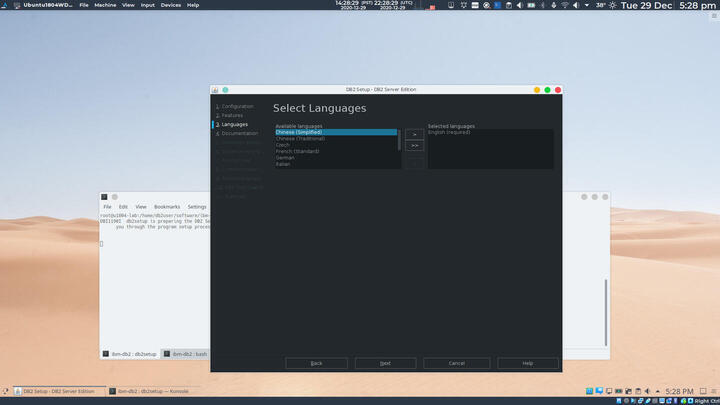720x405 pixels.
Task: Click the Next button in DB2 Setup
Action: pos(385,363)
